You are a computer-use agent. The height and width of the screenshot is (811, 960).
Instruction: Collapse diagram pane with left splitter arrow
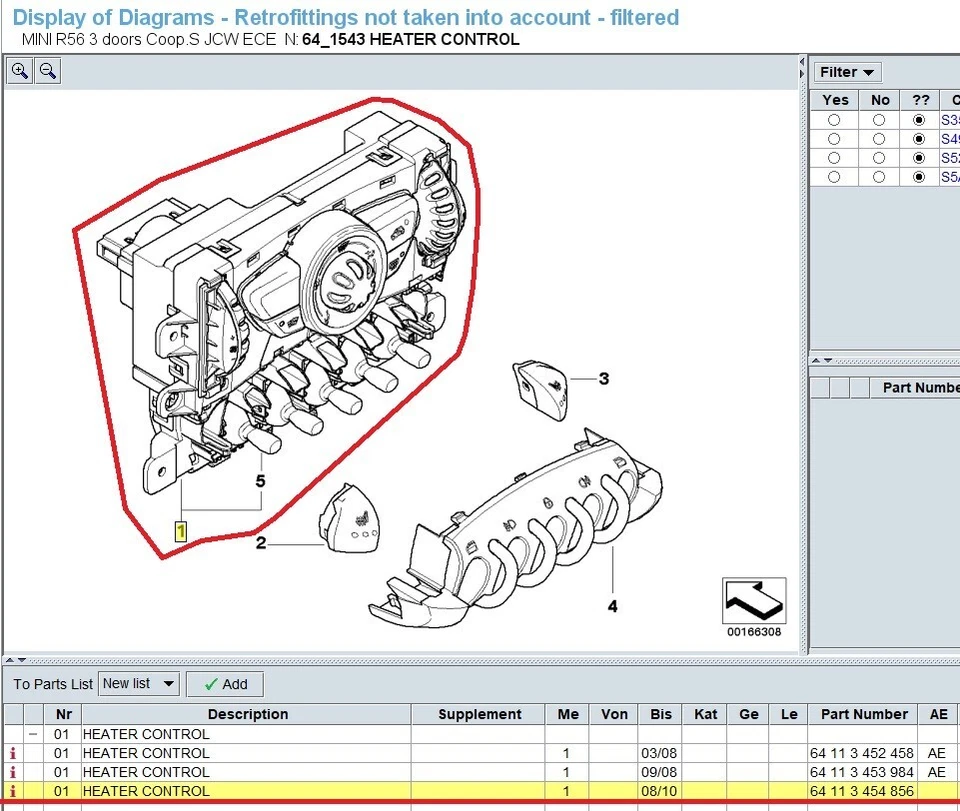(x=802, y=62)
